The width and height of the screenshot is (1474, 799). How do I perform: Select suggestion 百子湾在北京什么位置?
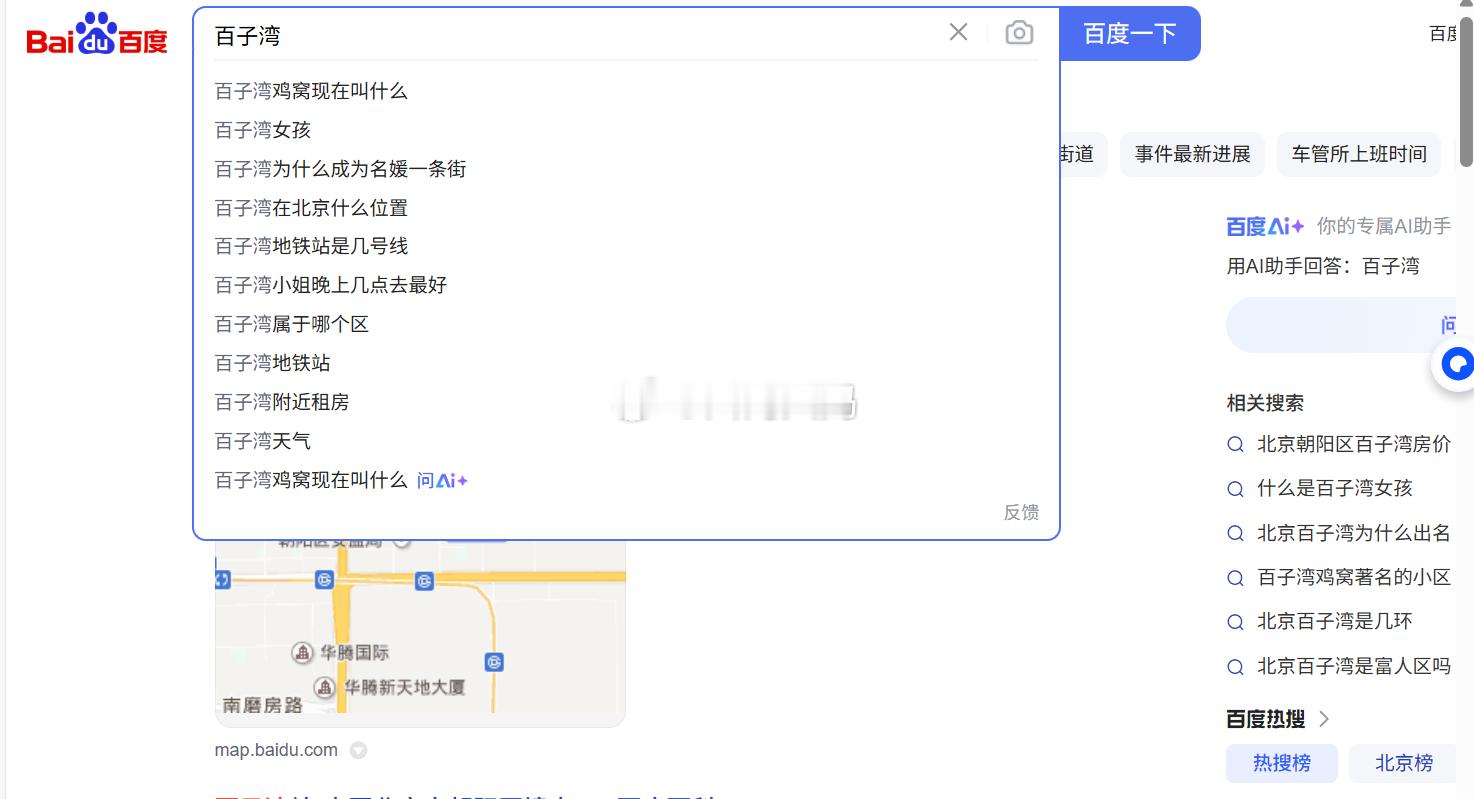tap(312, 208)
